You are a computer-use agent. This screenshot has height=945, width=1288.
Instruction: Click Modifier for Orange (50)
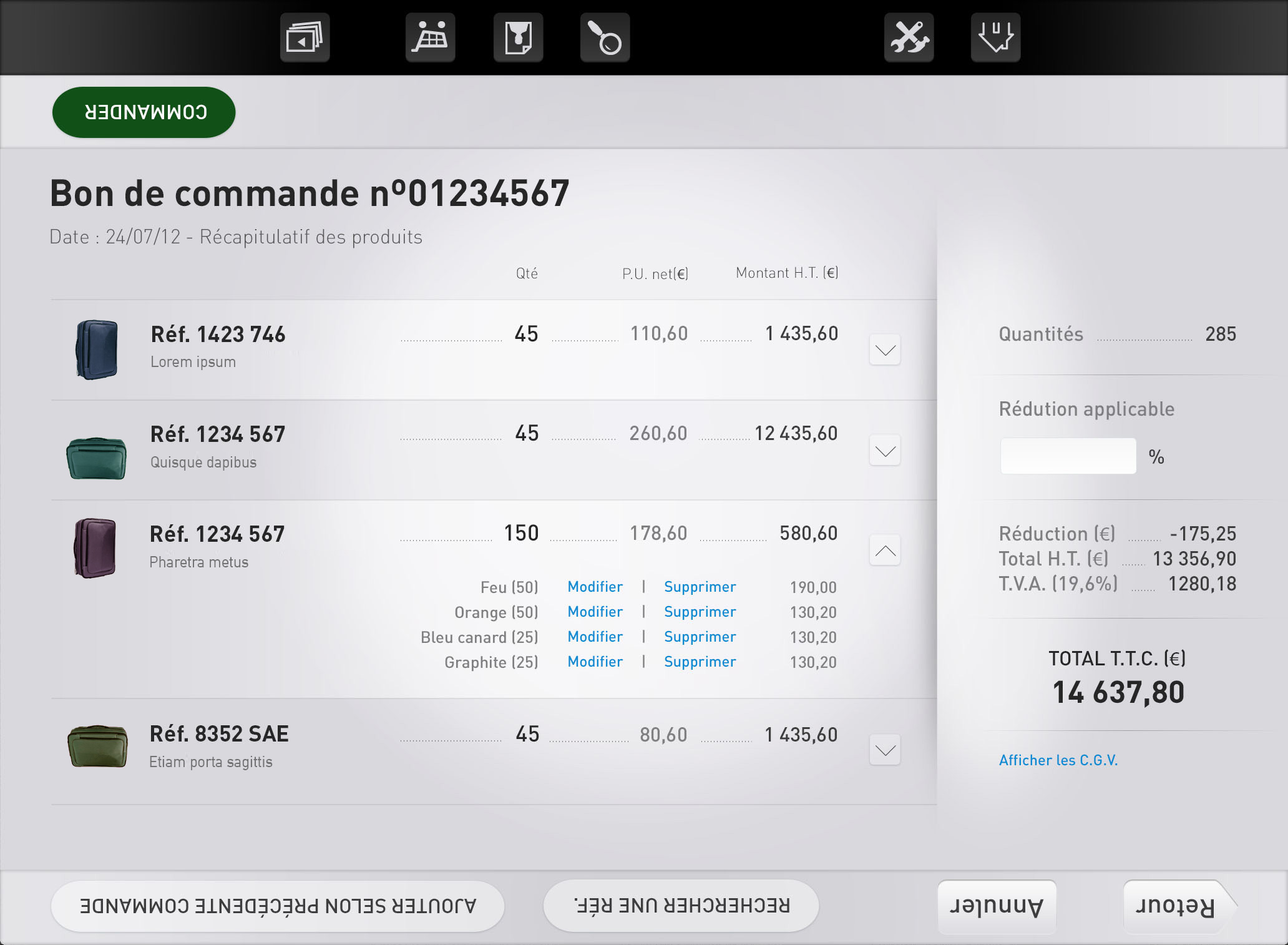[595, 612]
